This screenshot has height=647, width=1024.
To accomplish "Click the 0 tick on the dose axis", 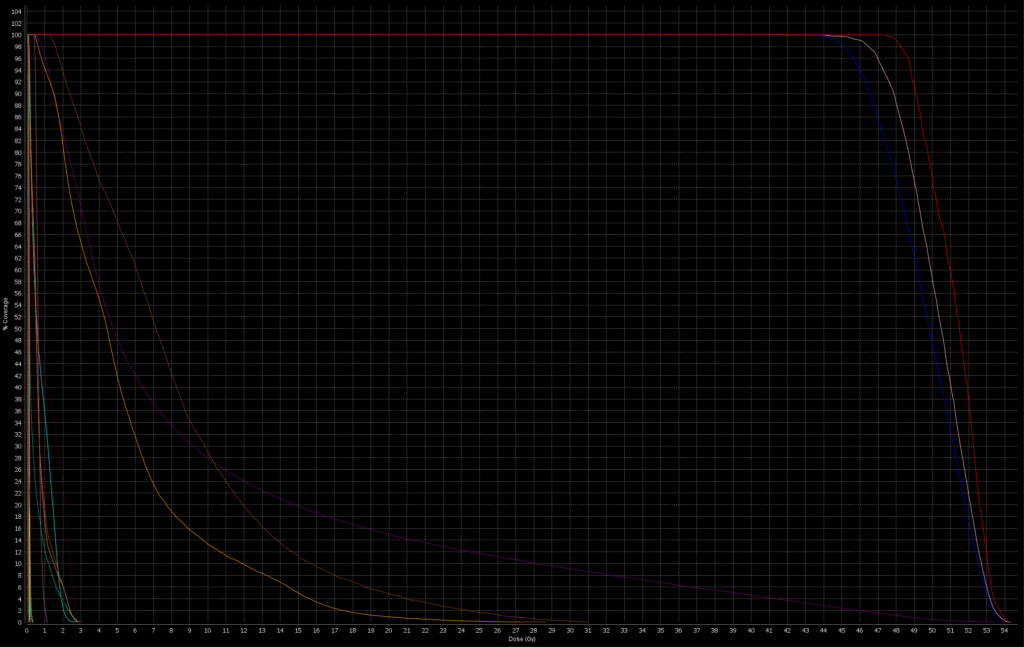I will tap(27, 630).
